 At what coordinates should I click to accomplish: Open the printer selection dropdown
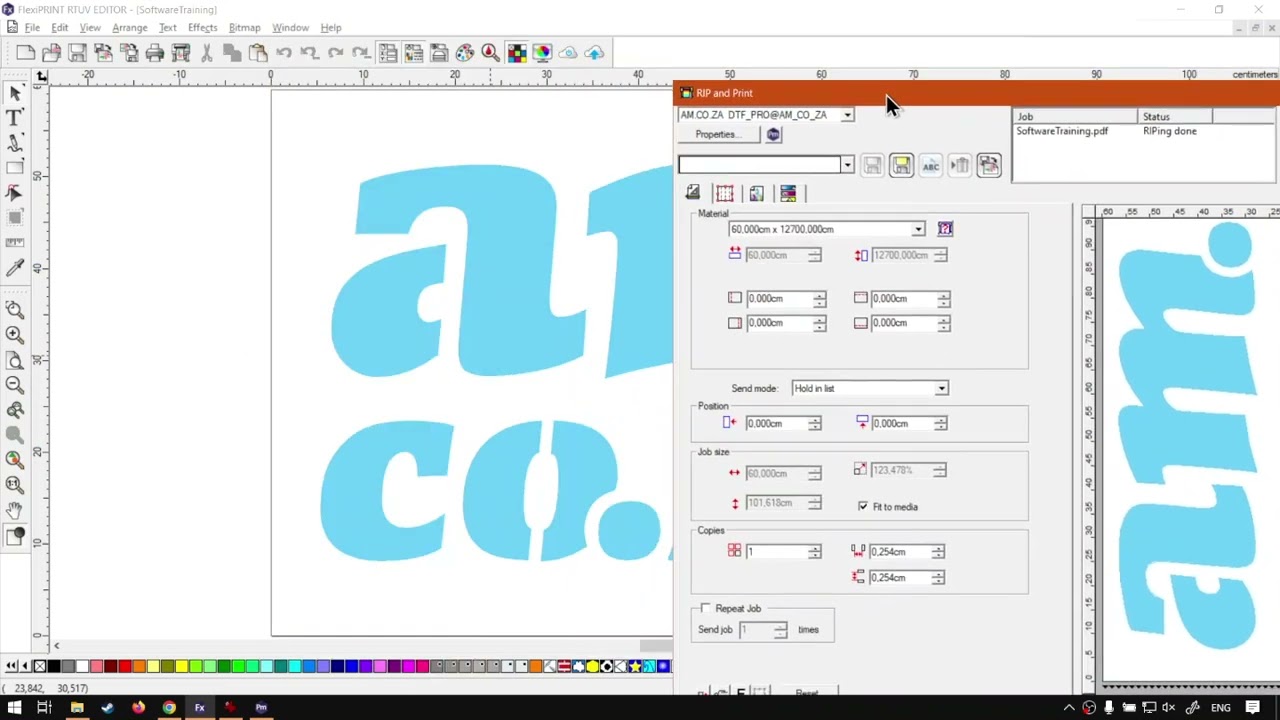[847, 115]
